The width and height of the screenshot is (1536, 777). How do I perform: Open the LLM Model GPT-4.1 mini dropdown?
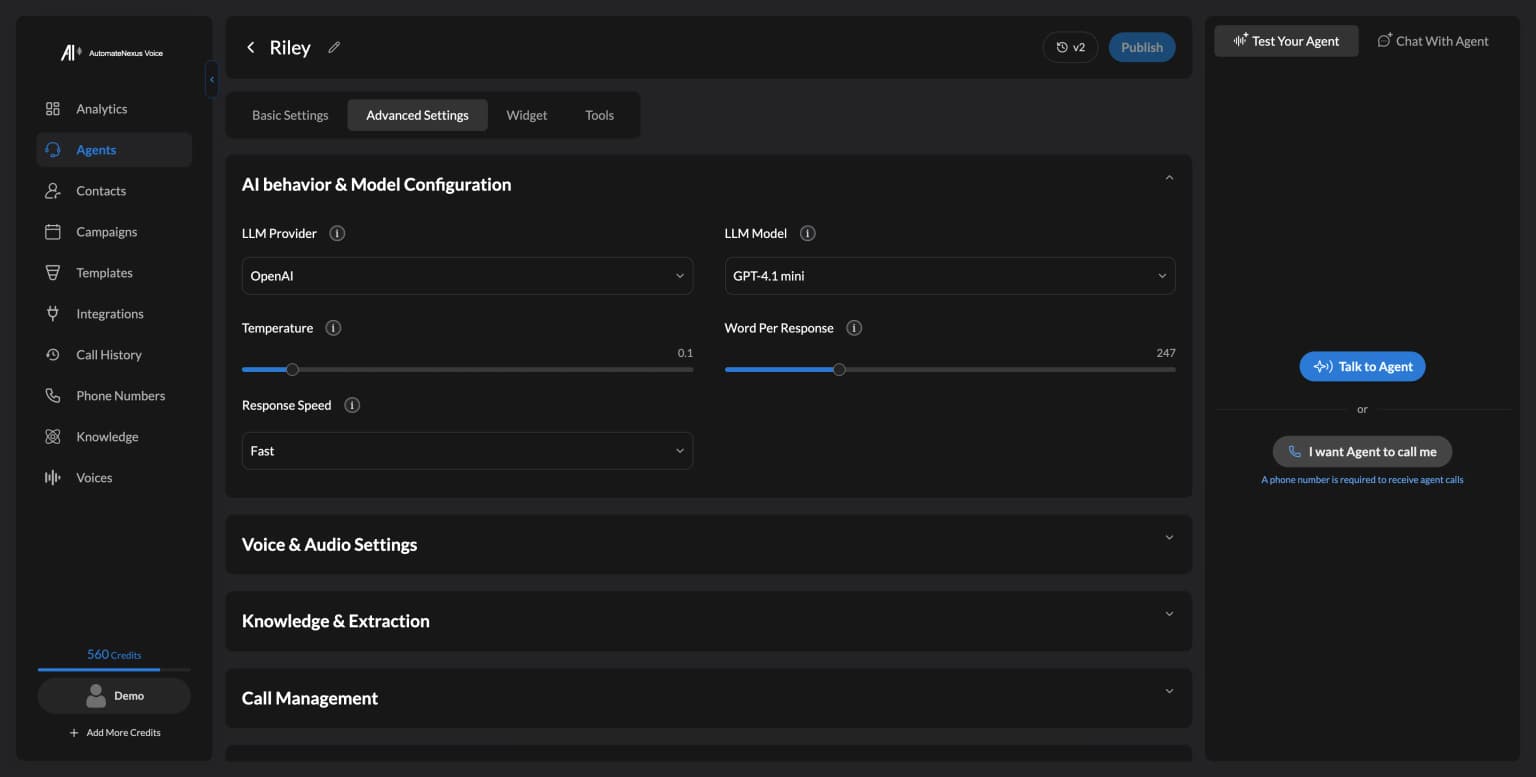coord(950,276)
